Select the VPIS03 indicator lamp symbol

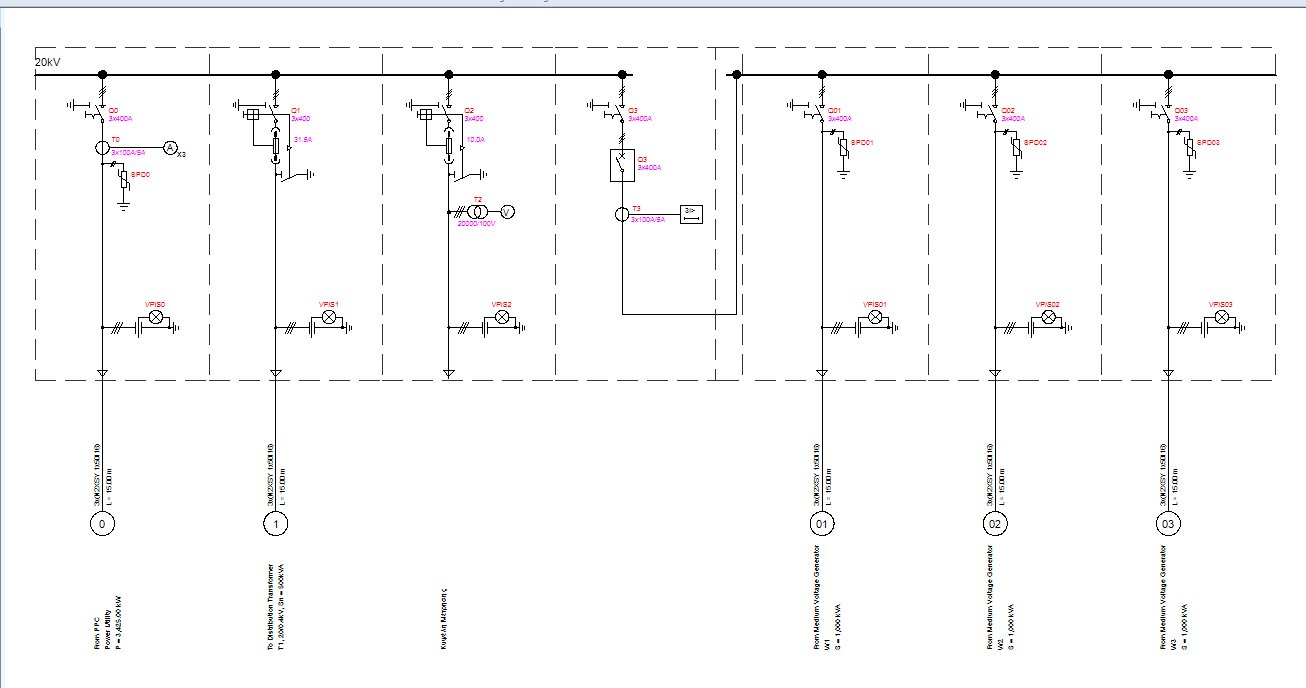point(1222,317)
